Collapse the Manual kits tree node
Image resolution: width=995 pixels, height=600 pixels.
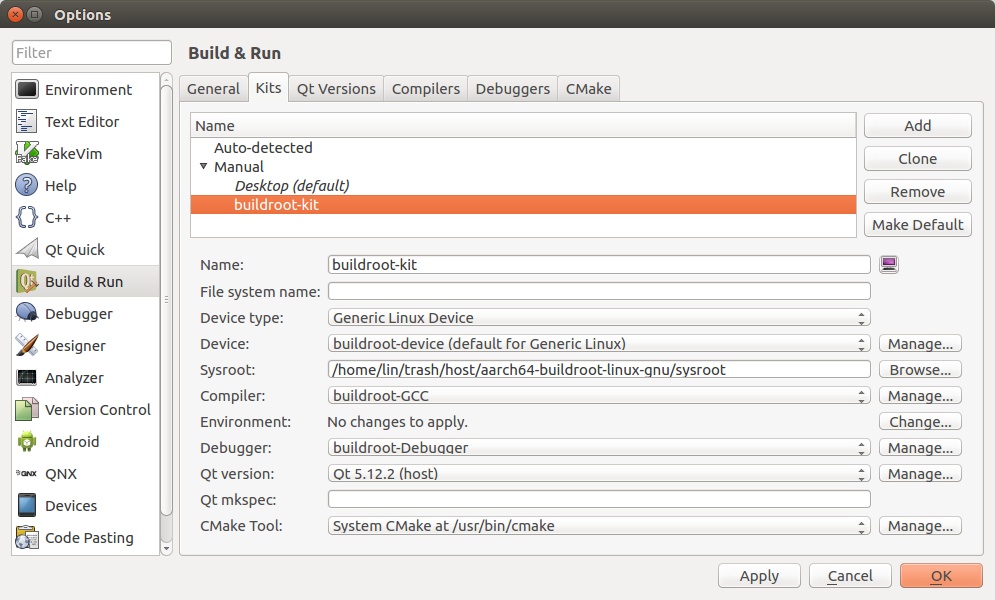point(204,167)
